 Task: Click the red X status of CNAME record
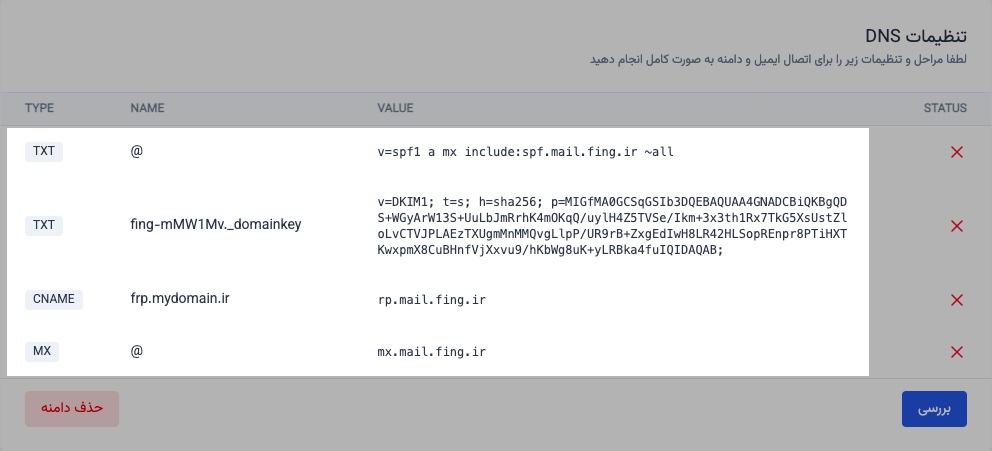tap(957, 300)
